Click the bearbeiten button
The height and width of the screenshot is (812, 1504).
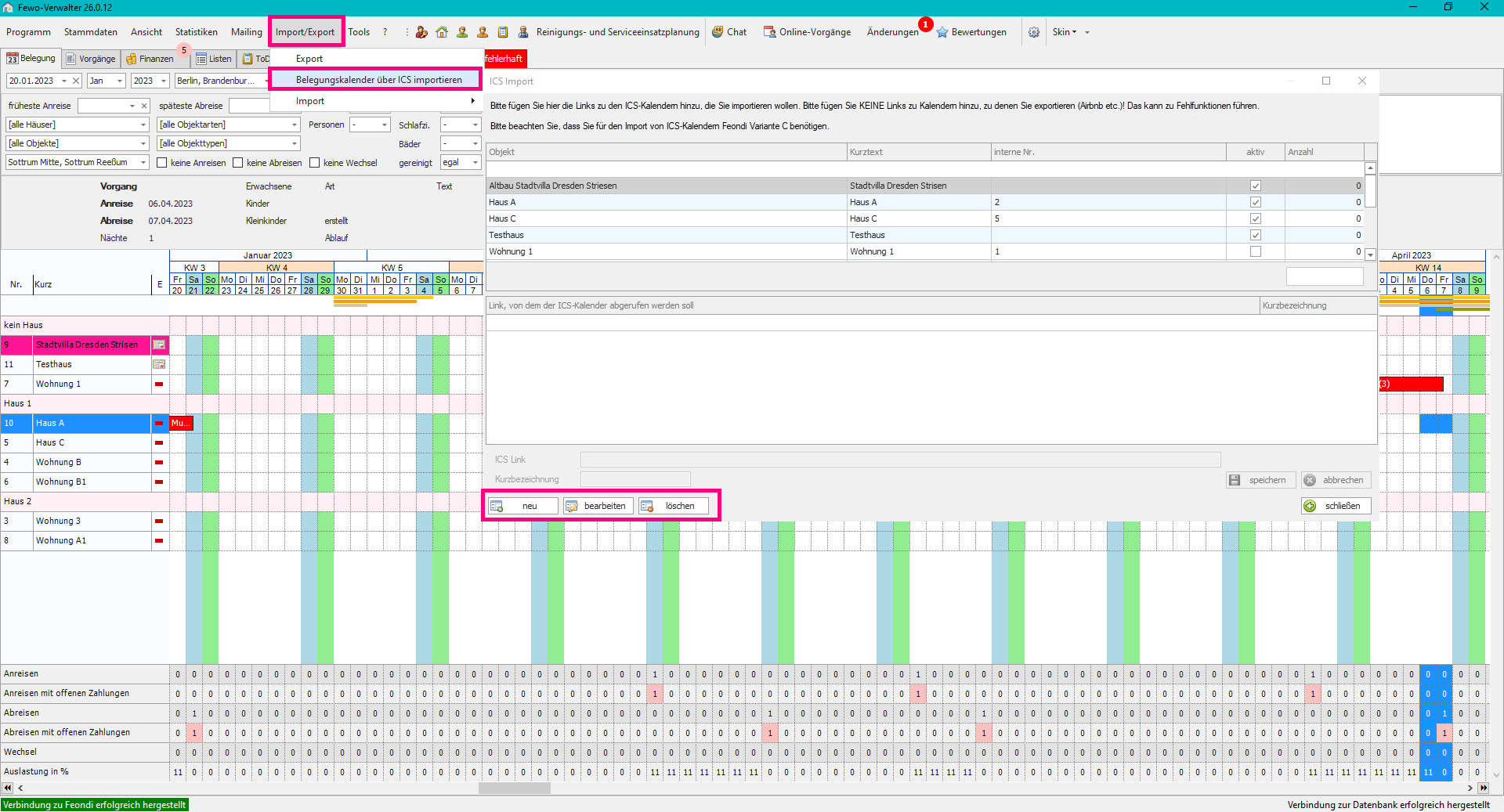tap(598, 506)
